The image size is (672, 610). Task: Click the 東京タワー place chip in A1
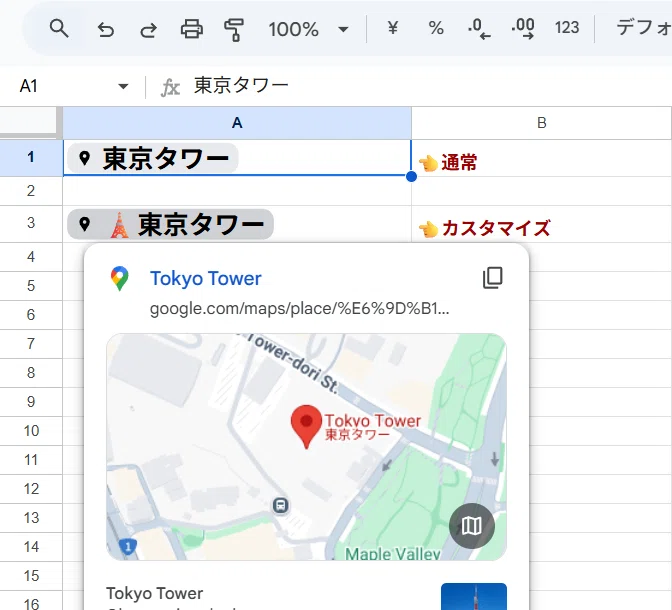point(153,158)
